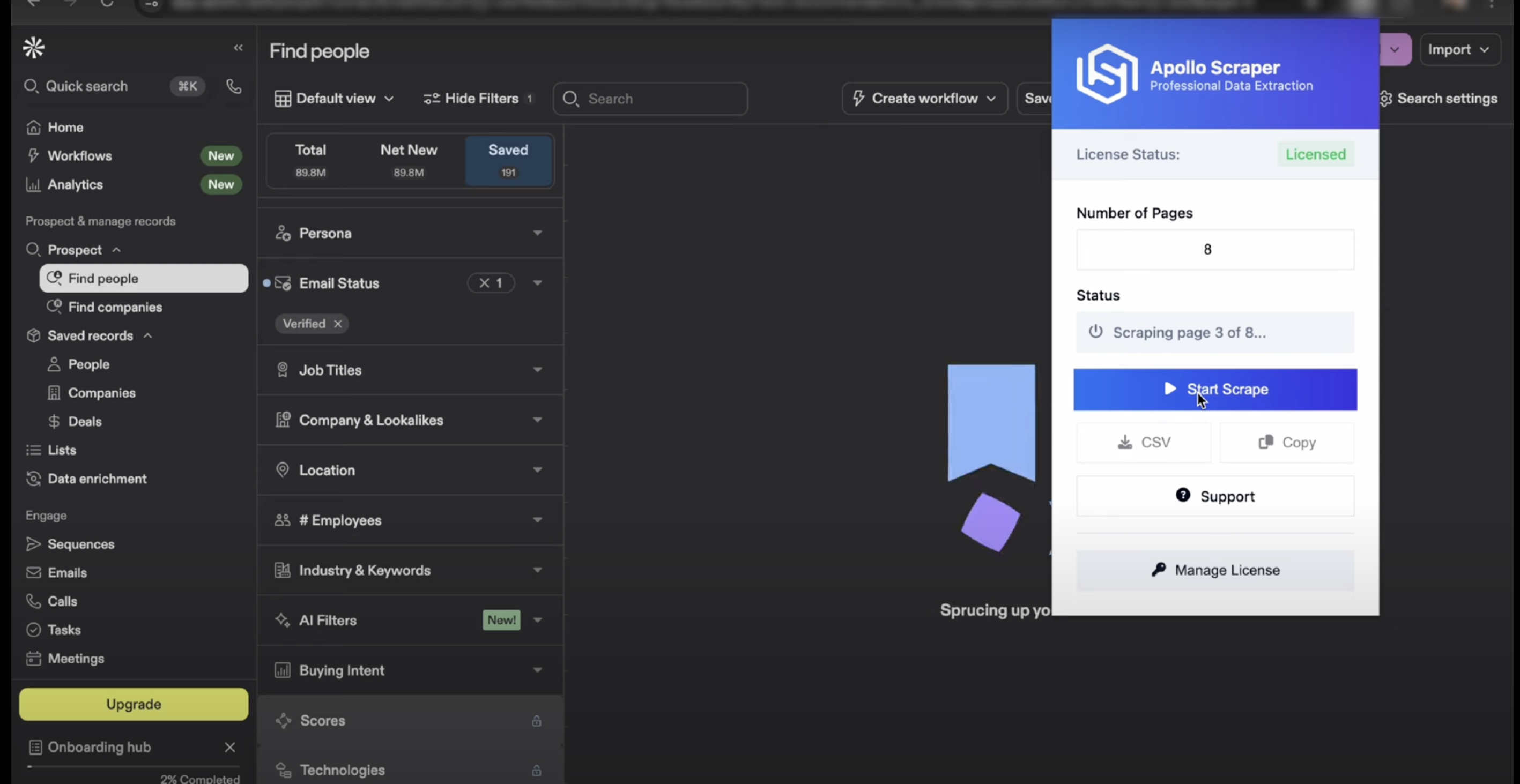The image size is (1520, 784).
Task: Remove the Verified filter chip
Action: (338, 324)
